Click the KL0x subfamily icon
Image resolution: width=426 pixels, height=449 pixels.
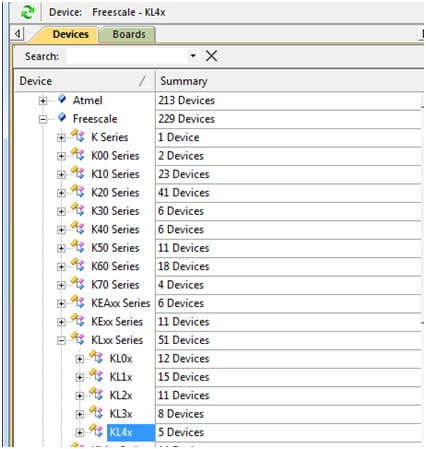96,357
